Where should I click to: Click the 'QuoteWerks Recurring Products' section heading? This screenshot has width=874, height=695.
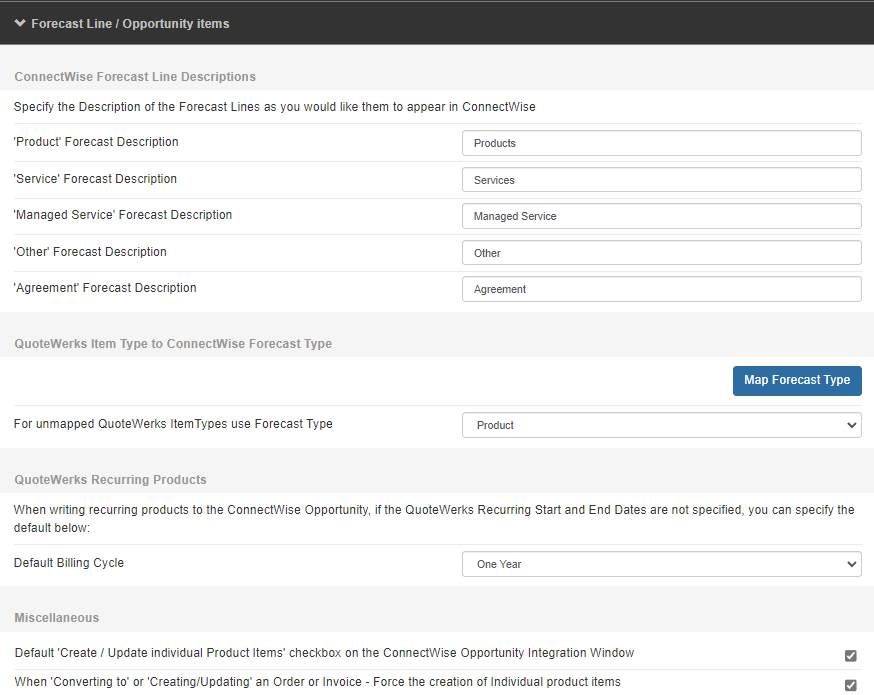pos(110,480)
